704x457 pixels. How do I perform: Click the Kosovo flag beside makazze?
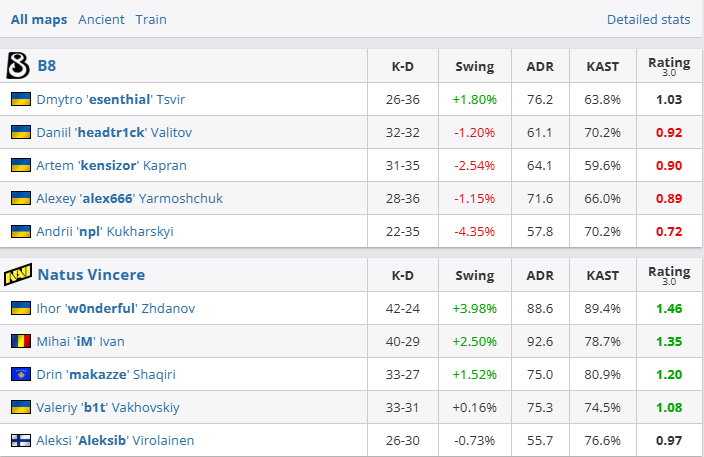click(x=20, y=374)
